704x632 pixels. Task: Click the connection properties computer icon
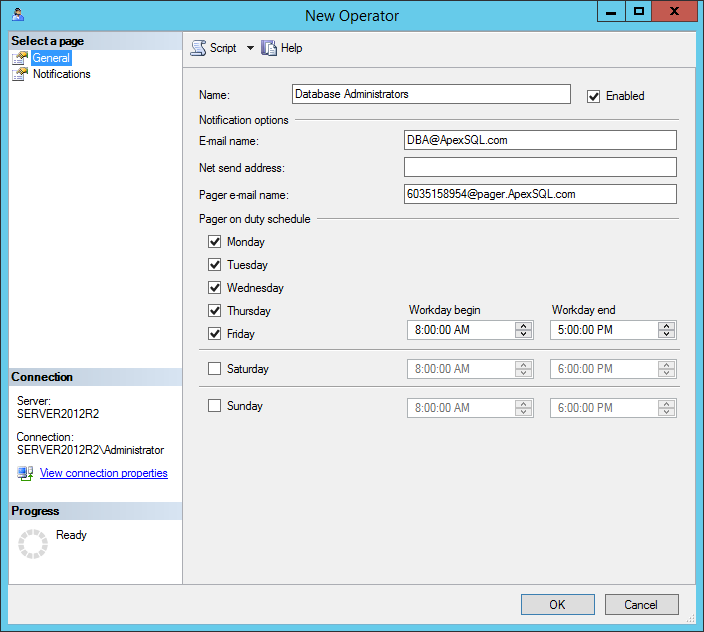25,473
